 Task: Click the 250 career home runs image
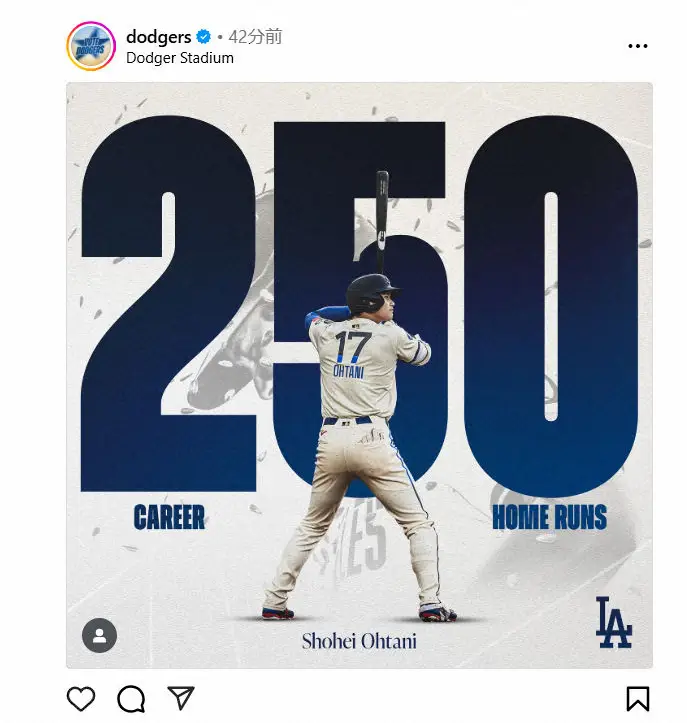[x=359, y=375]
